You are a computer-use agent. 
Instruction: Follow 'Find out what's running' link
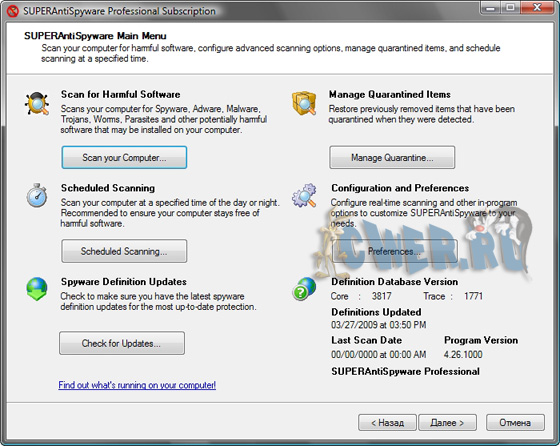137,385
